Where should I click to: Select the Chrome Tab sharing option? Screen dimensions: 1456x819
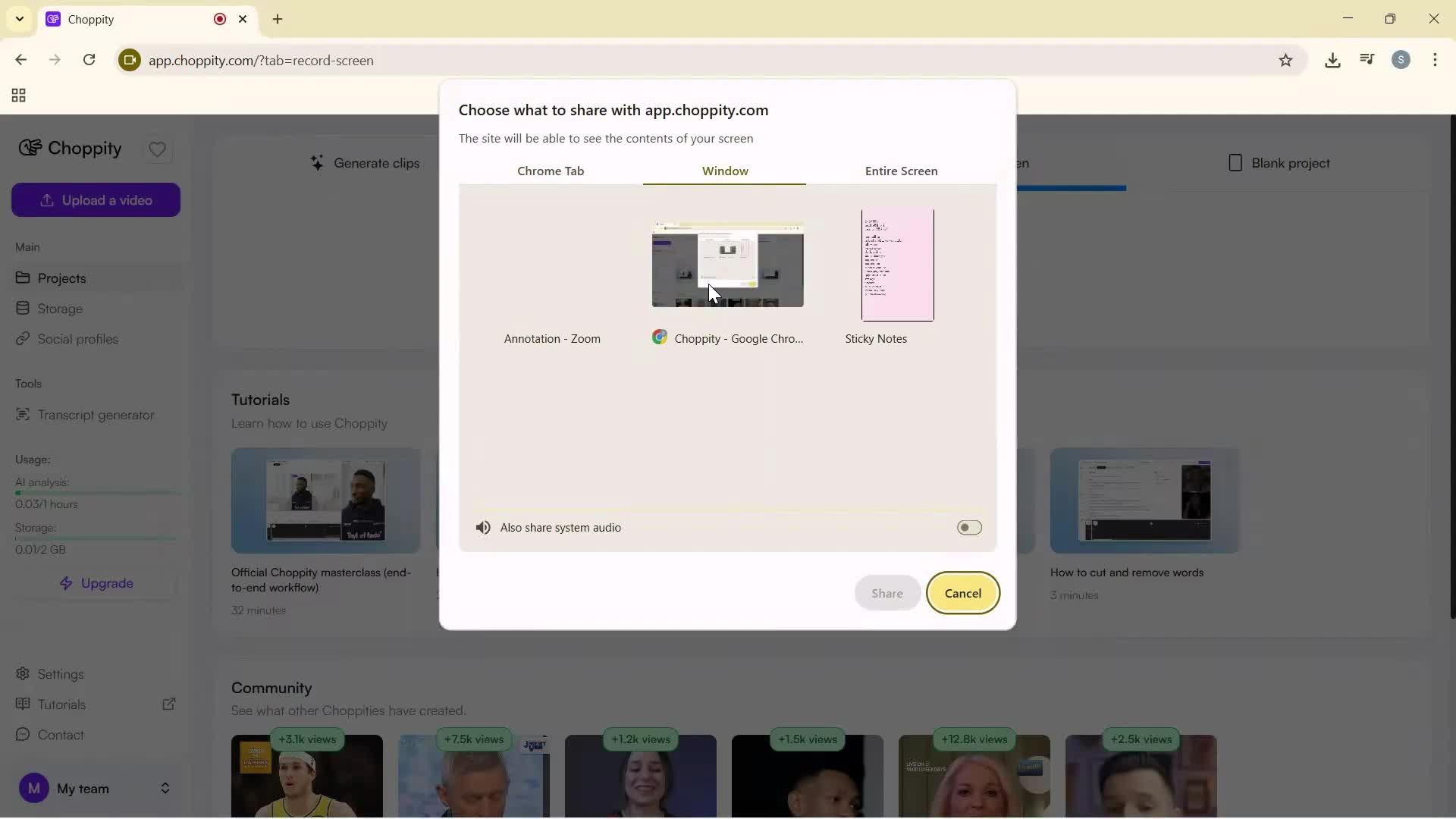pyautogui.click(x=551, y=171)
